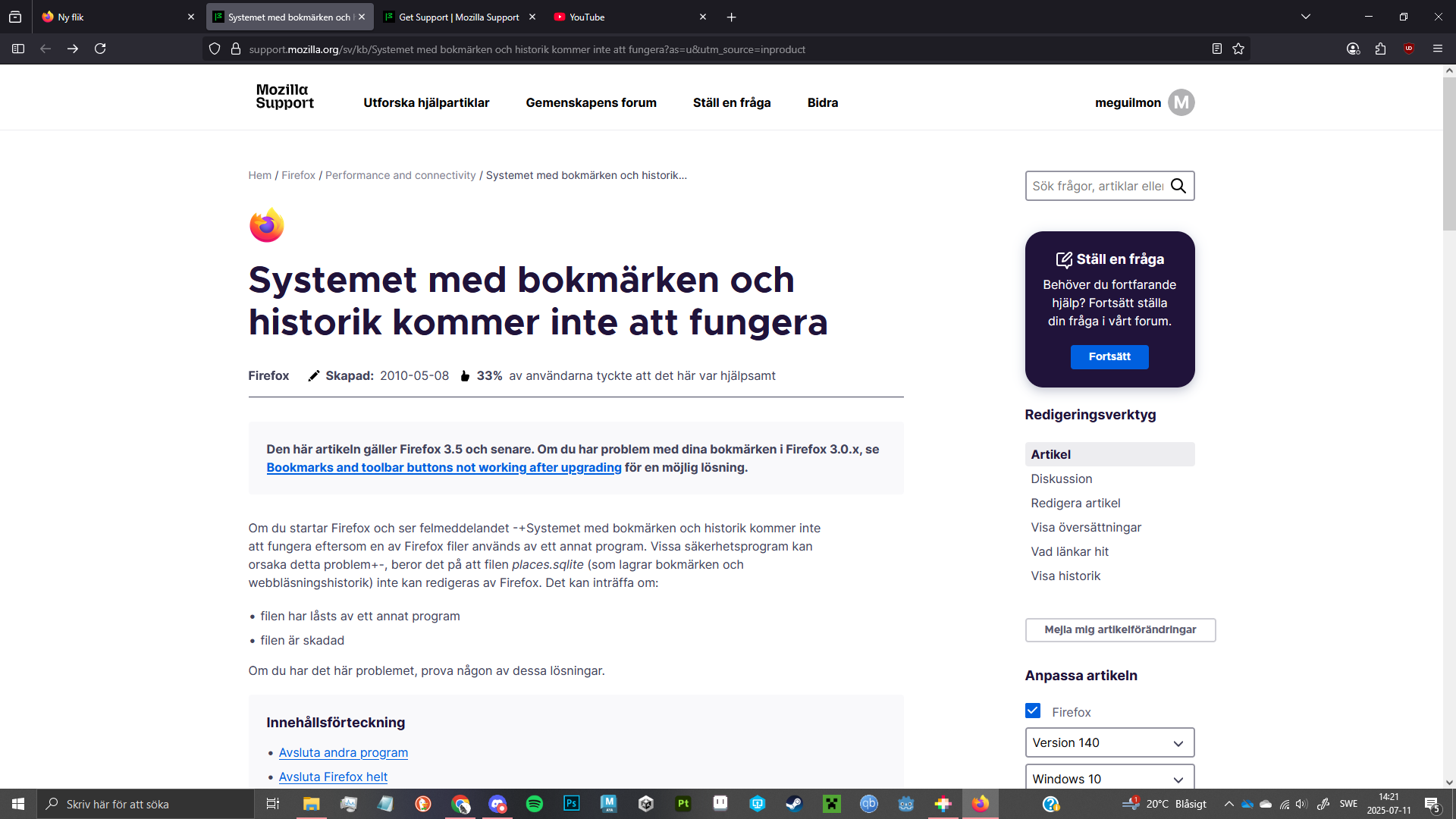
Task: Go forward with the toolbar arrow
Action: tap(73, 49)
